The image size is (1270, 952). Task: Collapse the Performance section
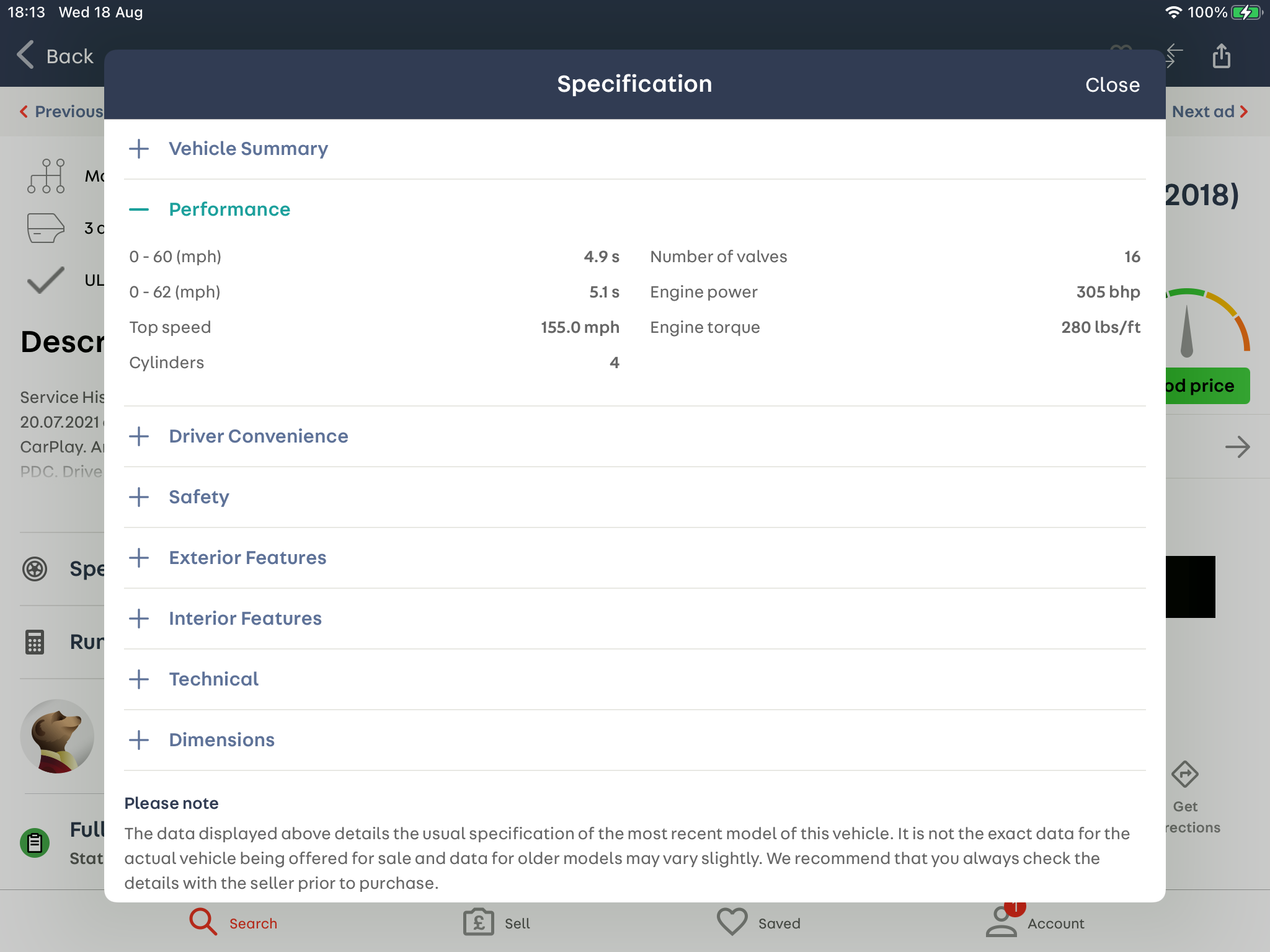point(229,209)
